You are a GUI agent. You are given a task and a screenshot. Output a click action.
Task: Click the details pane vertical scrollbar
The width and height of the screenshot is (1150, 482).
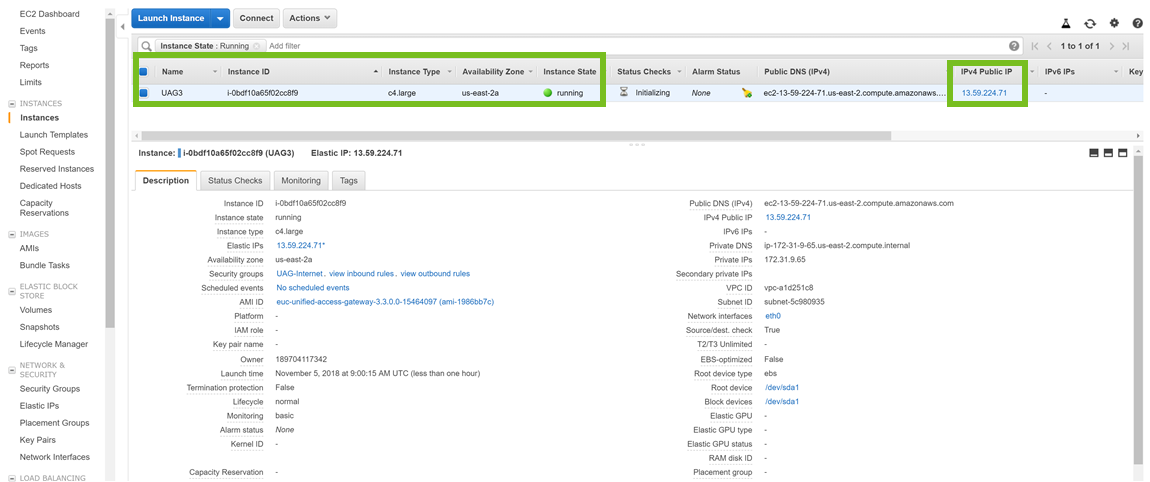tap(1138, 312)
